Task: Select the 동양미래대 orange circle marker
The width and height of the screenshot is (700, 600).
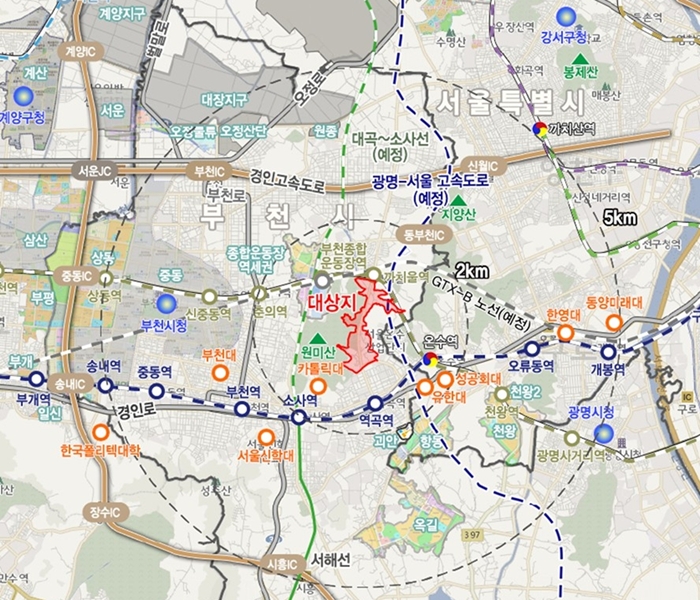Action: (x=614, y=322)
